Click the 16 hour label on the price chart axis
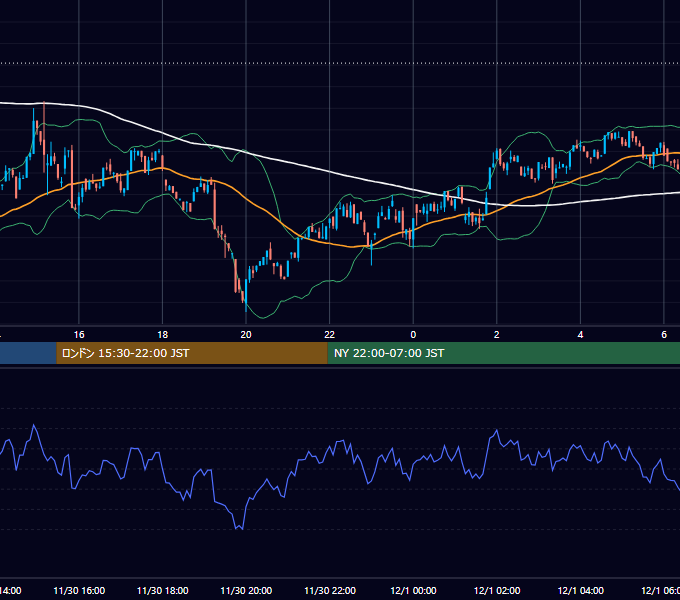The width and height of the screenshot is (680, 600). click(x=79, y=335)
